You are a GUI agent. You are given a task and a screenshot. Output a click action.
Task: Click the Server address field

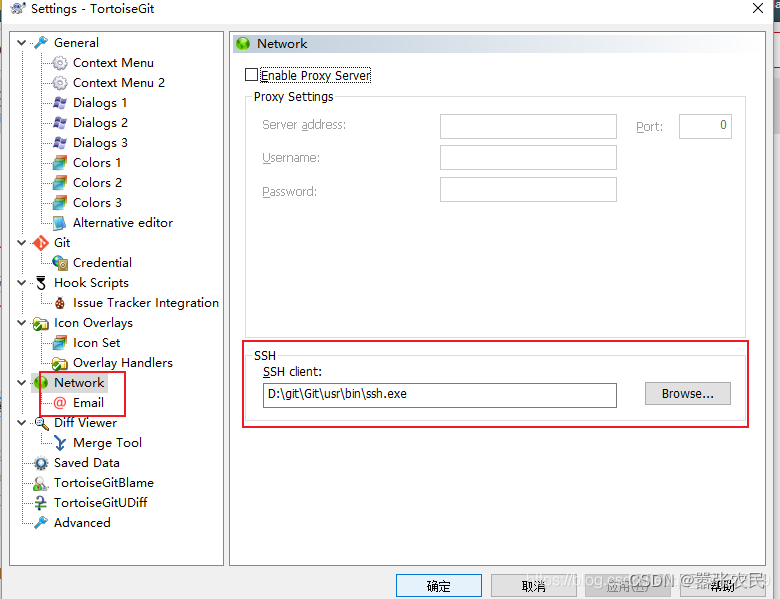coord(528,126)
